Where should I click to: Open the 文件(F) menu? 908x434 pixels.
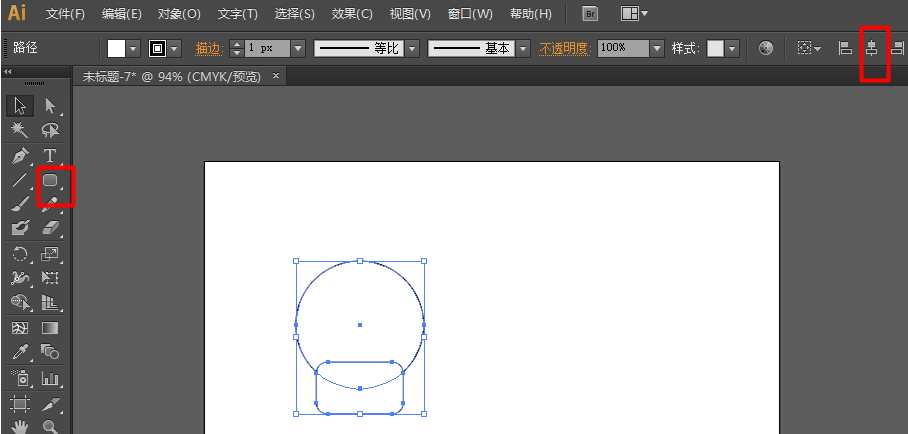[65, 14]
